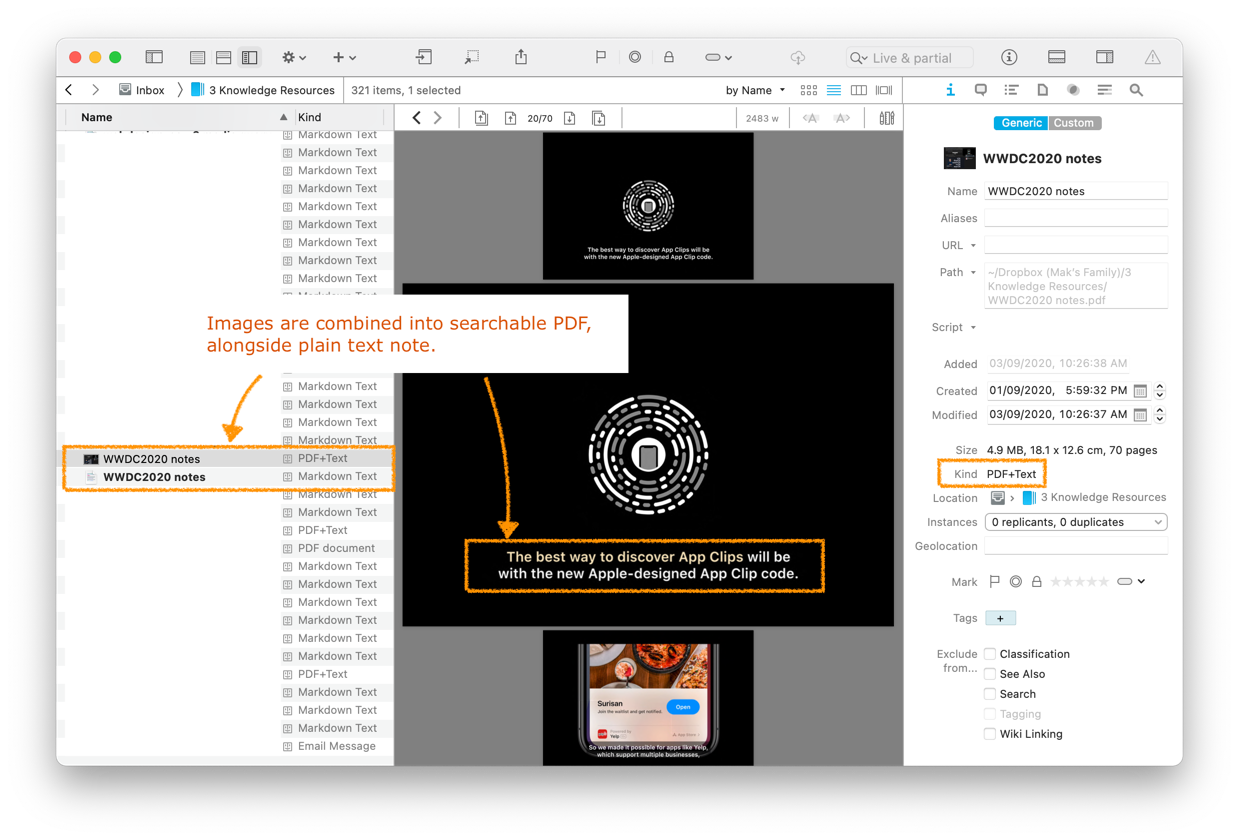Toggle the lock in the top toolbar
This screenshot has width=1239, height=840.
pyautogui.click(x=669, y=57)
